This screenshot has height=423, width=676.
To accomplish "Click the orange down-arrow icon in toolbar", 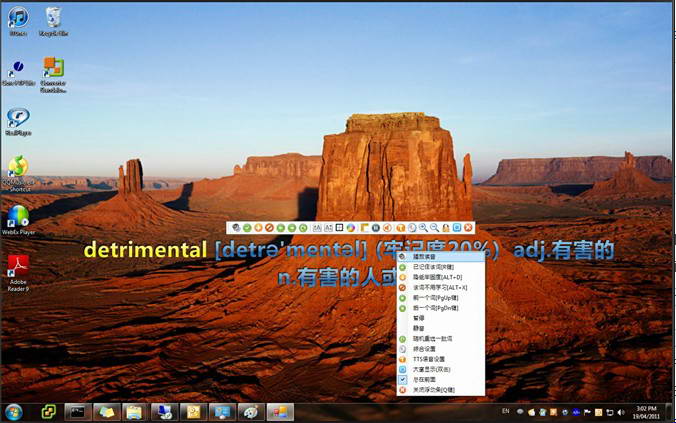I will pyautogui.click(x=258, y=228).
